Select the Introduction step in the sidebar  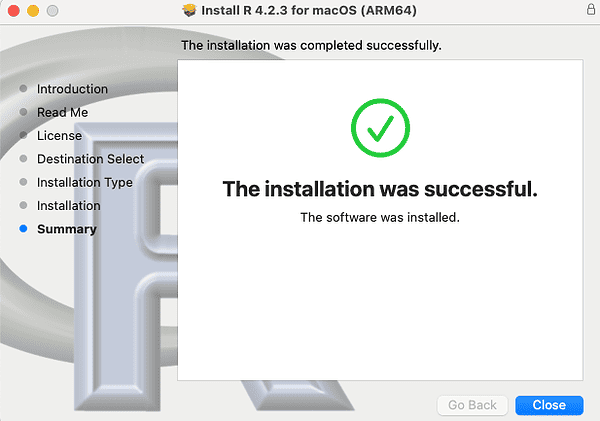click(x=72, y=89)
